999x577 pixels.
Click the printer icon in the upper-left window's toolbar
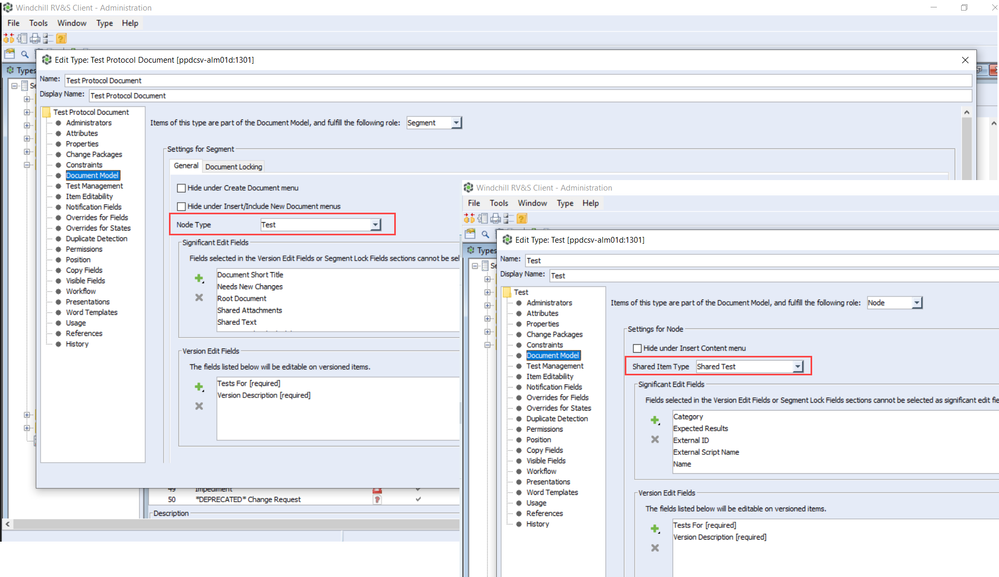[35, 39]
